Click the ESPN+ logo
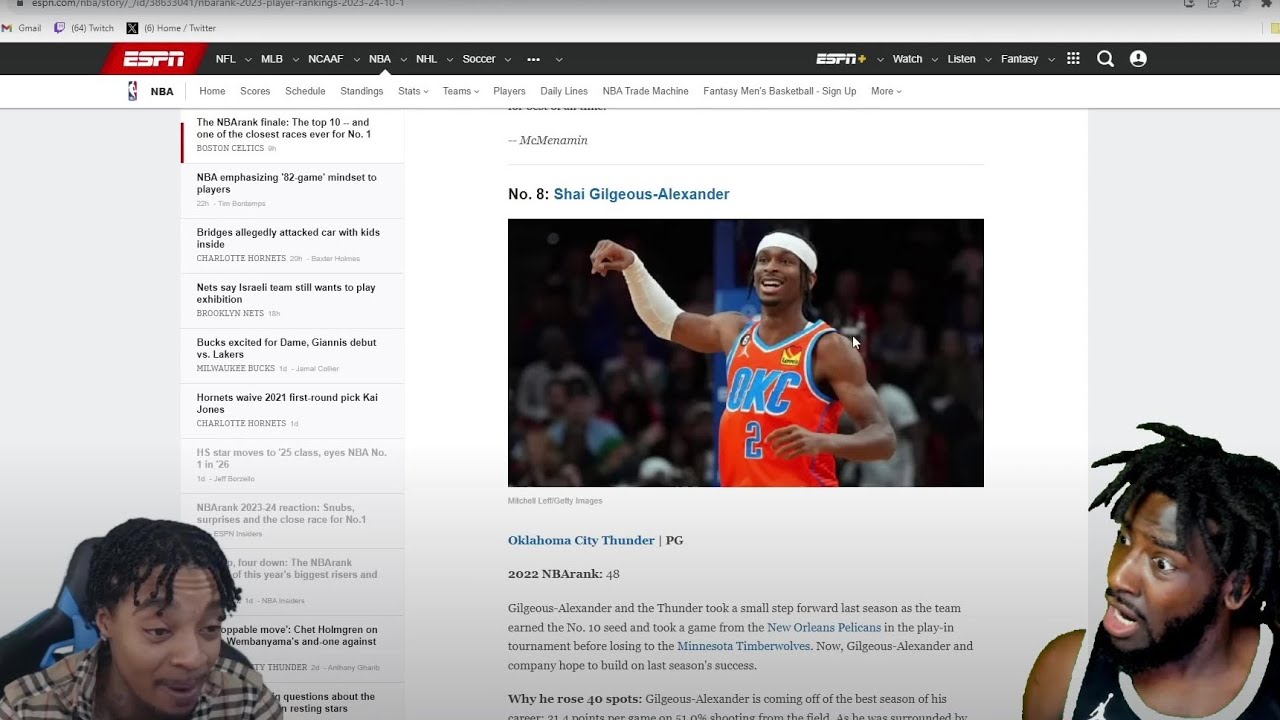 (841, 59)
